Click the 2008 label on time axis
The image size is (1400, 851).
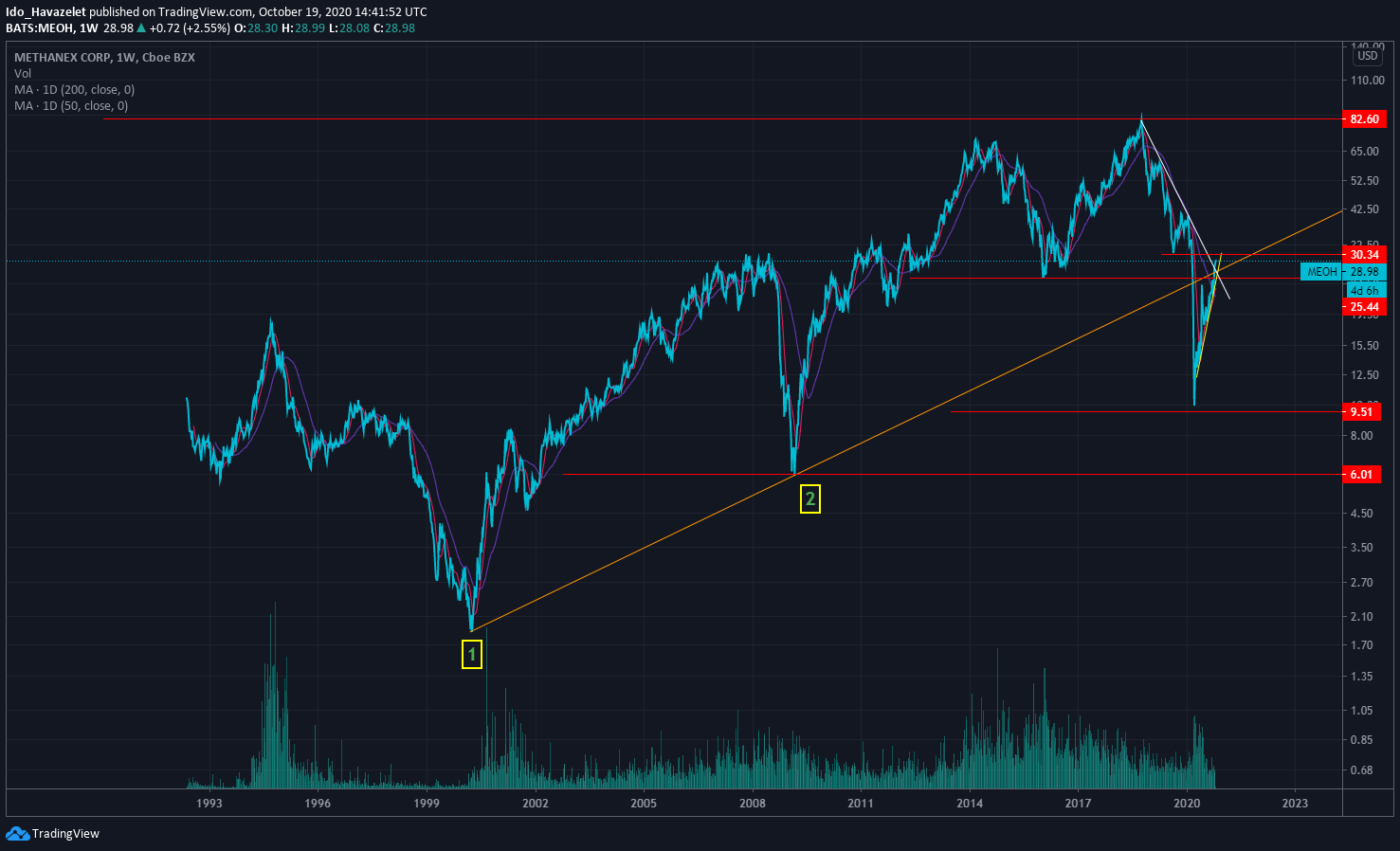pos(753,804)
